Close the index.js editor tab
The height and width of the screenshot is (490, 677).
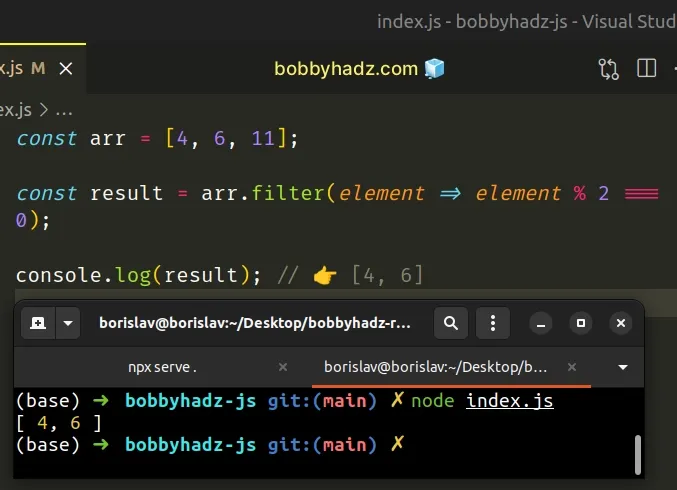coord(66,68)
